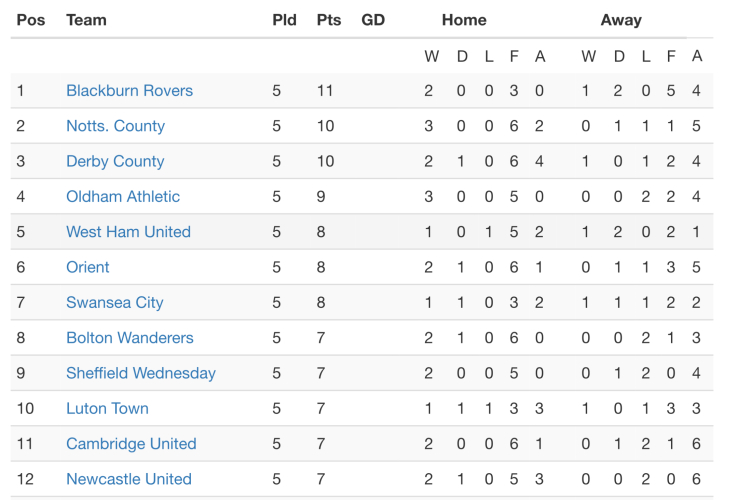Open Sheffield Wednesday team page
This screenshot has height=500, width=738.
coord(141,373)
